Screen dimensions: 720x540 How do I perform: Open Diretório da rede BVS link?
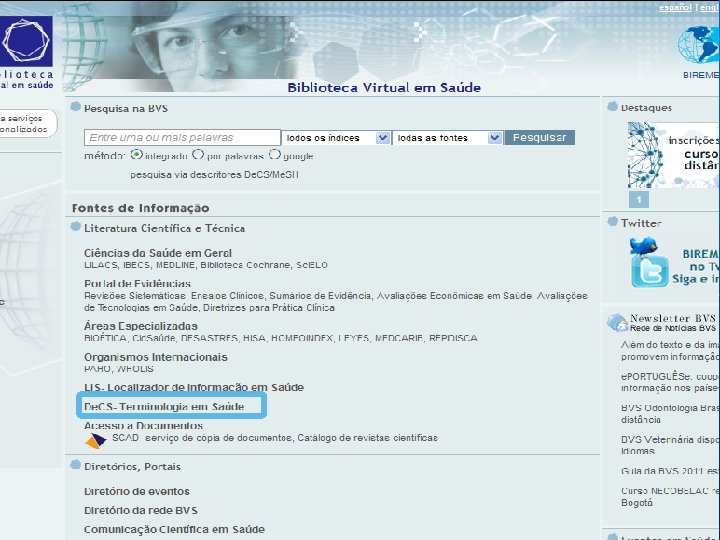(x=141, y=511)
